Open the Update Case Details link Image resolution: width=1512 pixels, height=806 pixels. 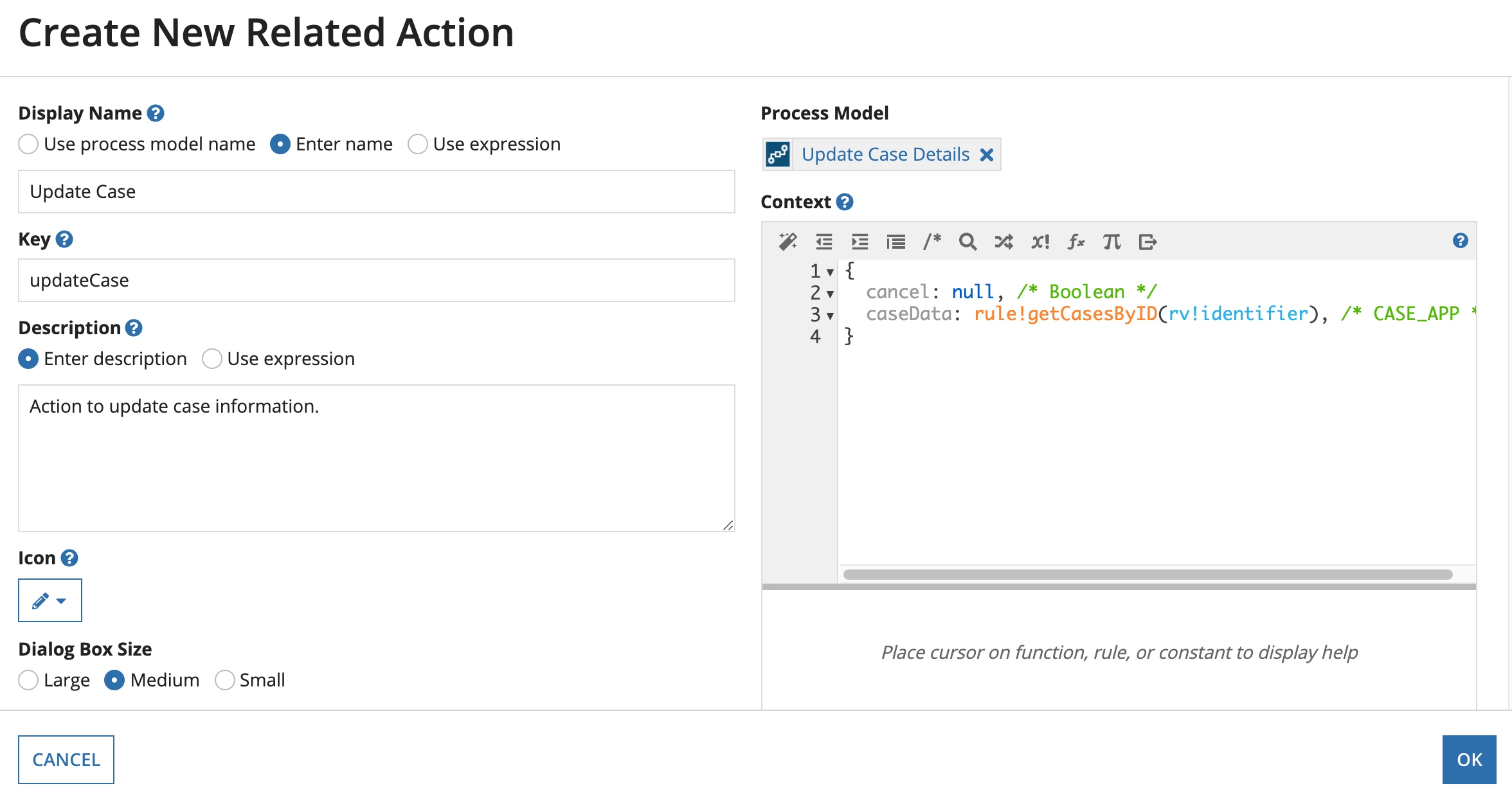coord(885,154)
